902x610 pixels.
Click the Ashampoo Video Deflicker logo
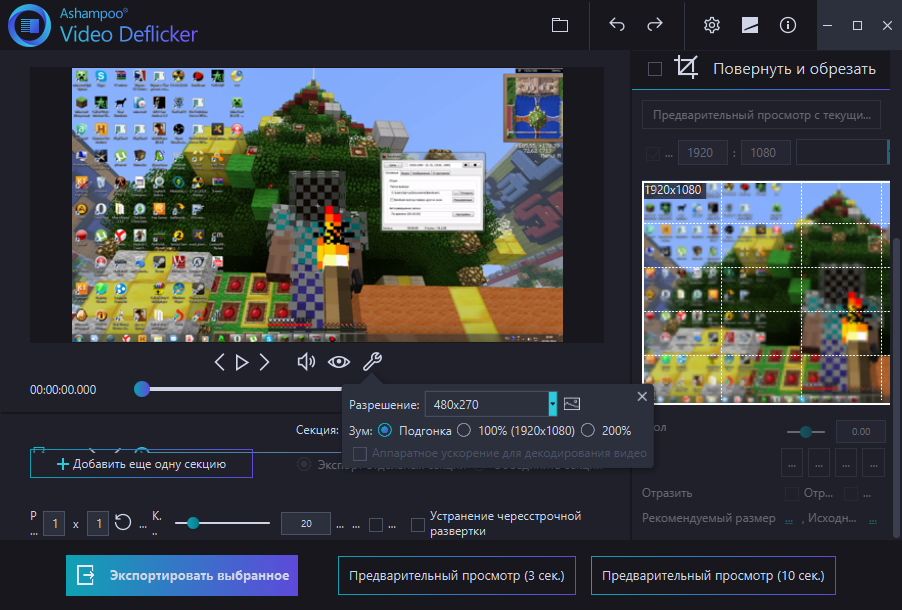click(x=29, y=25)
